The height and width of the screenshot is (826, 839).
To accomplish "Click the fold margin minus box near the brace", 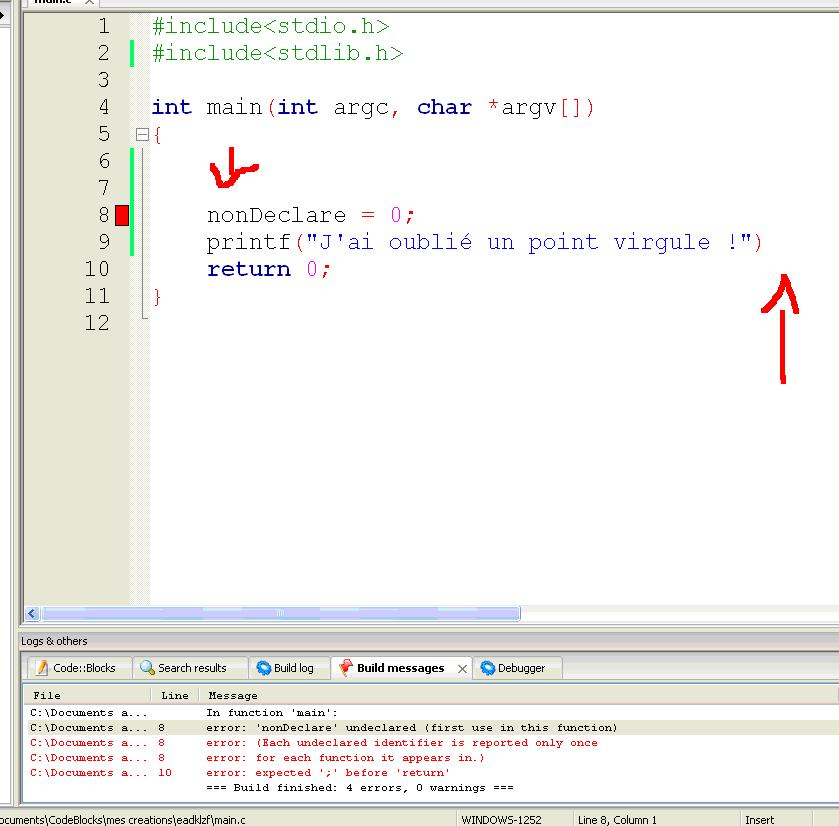I will point(141,133).
